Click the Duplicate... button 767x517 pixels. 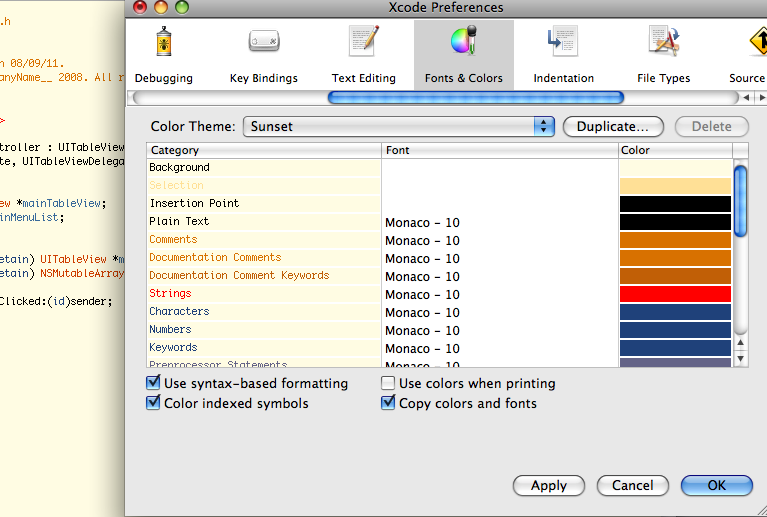coord(613,127)
